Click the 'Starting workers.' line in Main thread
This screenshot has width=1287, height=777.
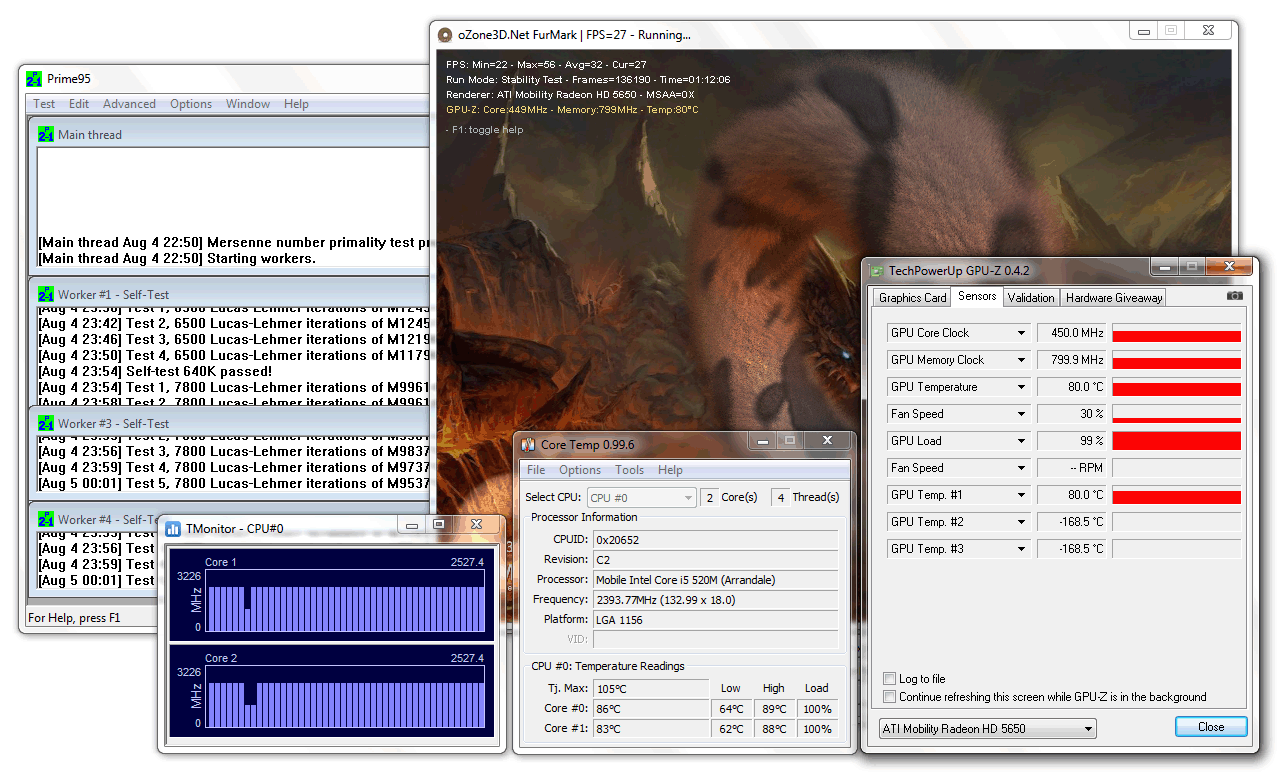(x=177, y=259)
